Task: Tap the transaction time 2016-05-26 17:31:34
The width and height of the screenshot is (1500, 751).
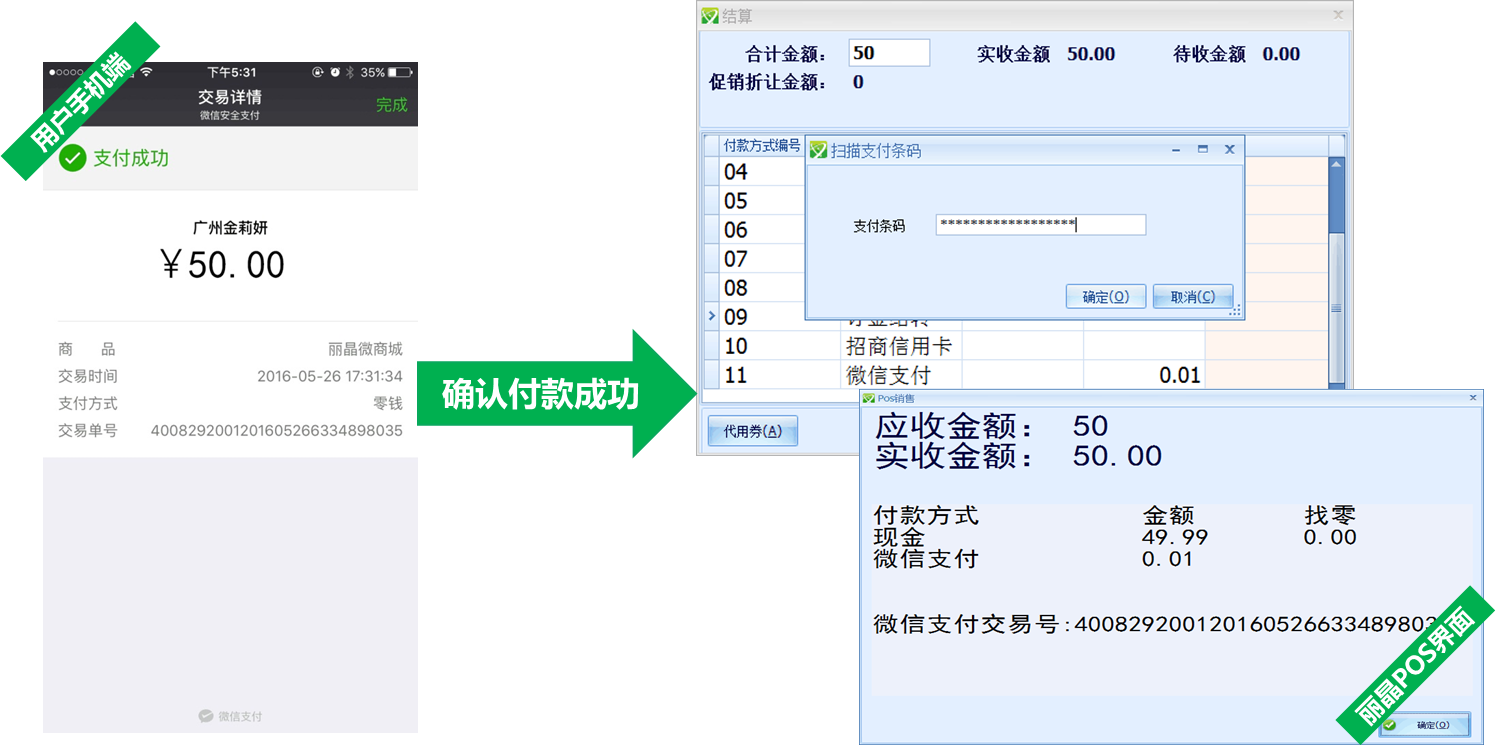Action: [330, 377]
